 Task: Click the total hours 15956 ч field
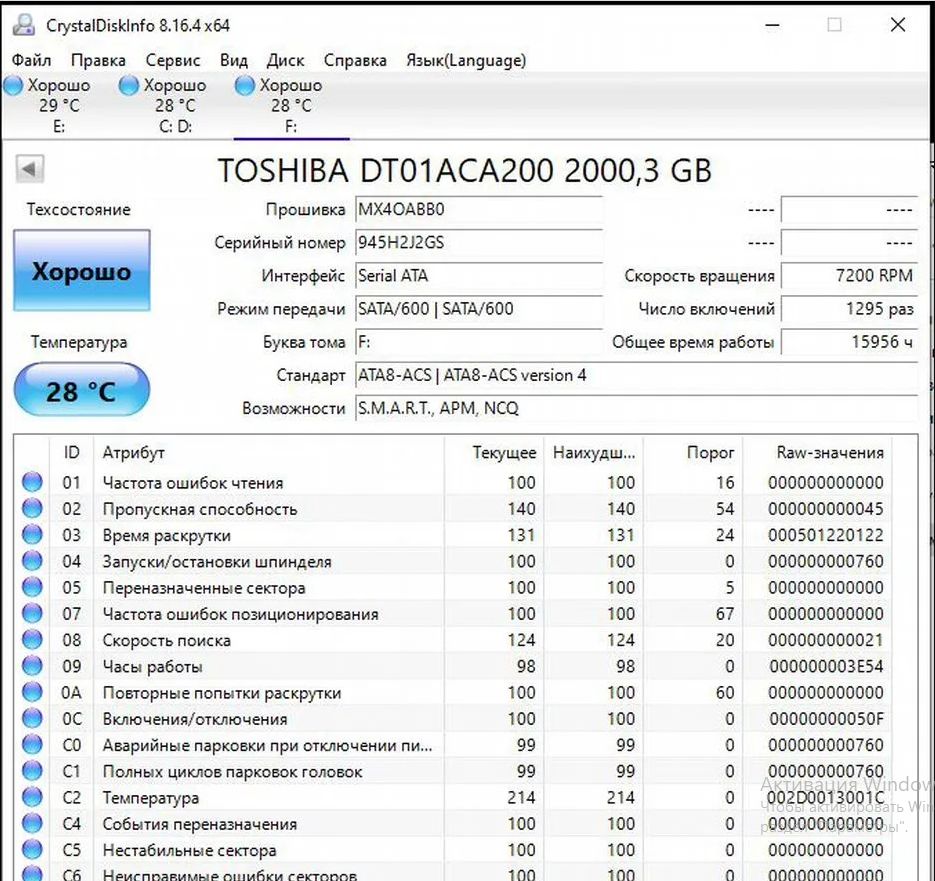coord(849,342)
